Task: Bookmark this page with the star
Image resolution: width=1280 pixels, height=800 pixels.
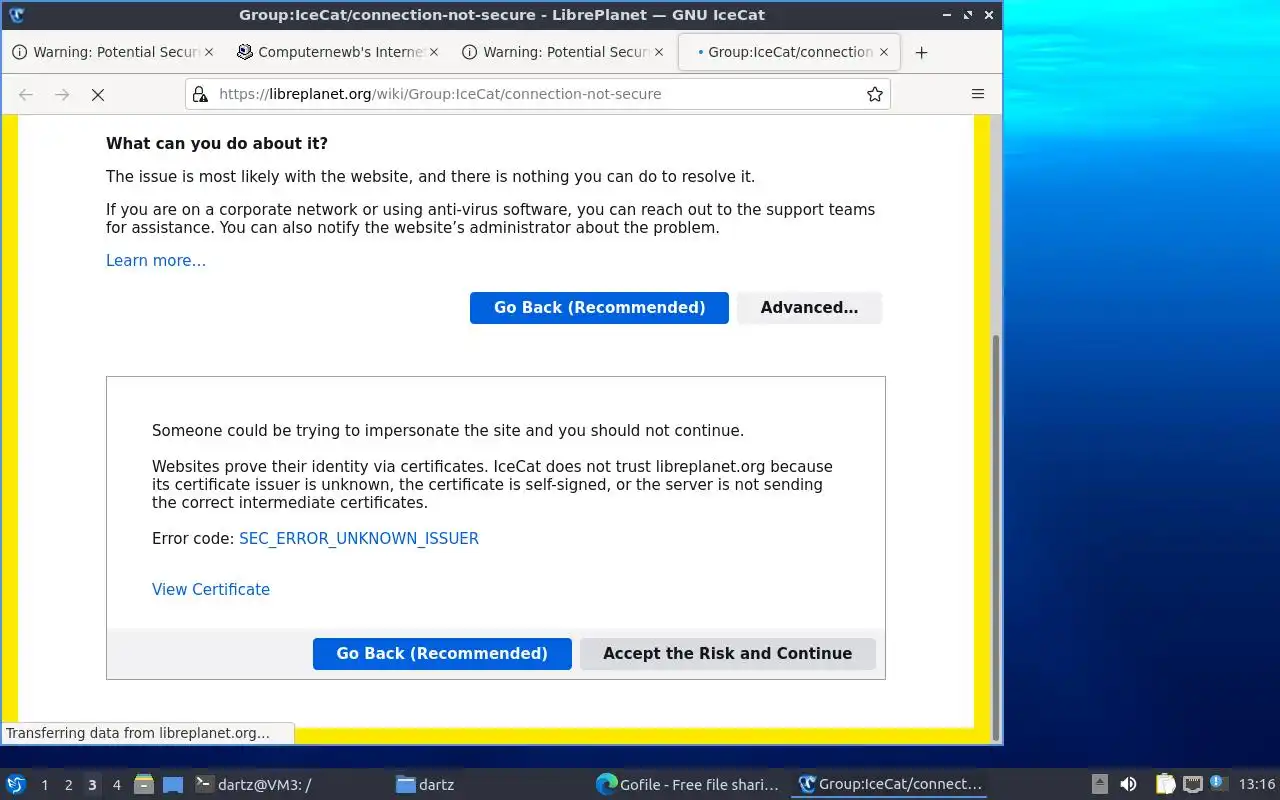Action: 875,94
